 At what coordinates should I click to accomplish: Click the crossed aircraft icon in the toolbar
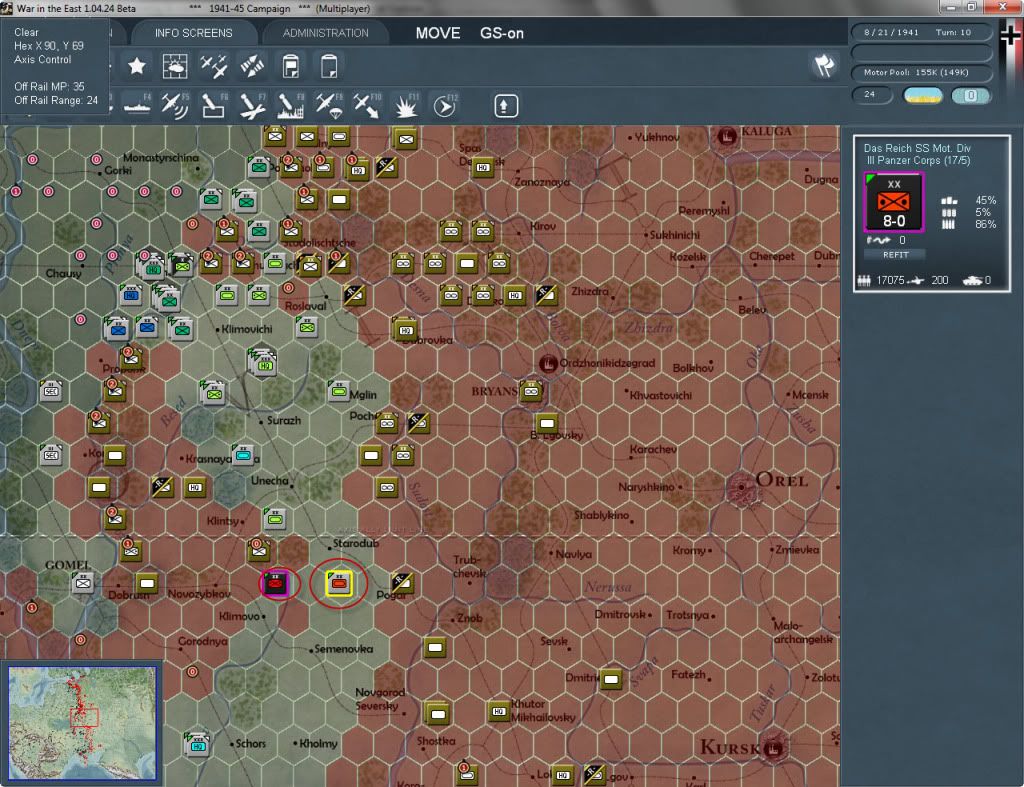(x=214, y=66)
